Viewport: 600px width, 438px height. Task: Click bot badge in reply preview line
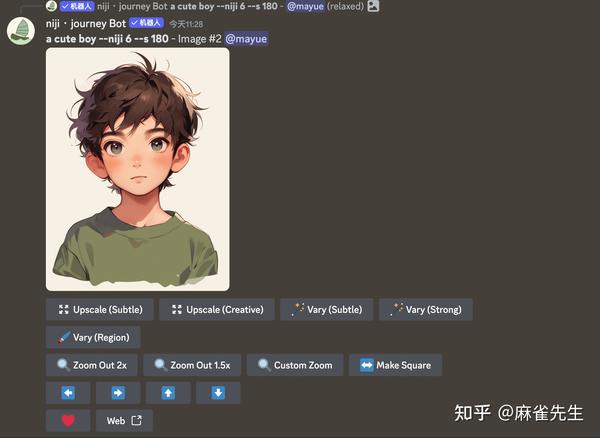[77, 6]
